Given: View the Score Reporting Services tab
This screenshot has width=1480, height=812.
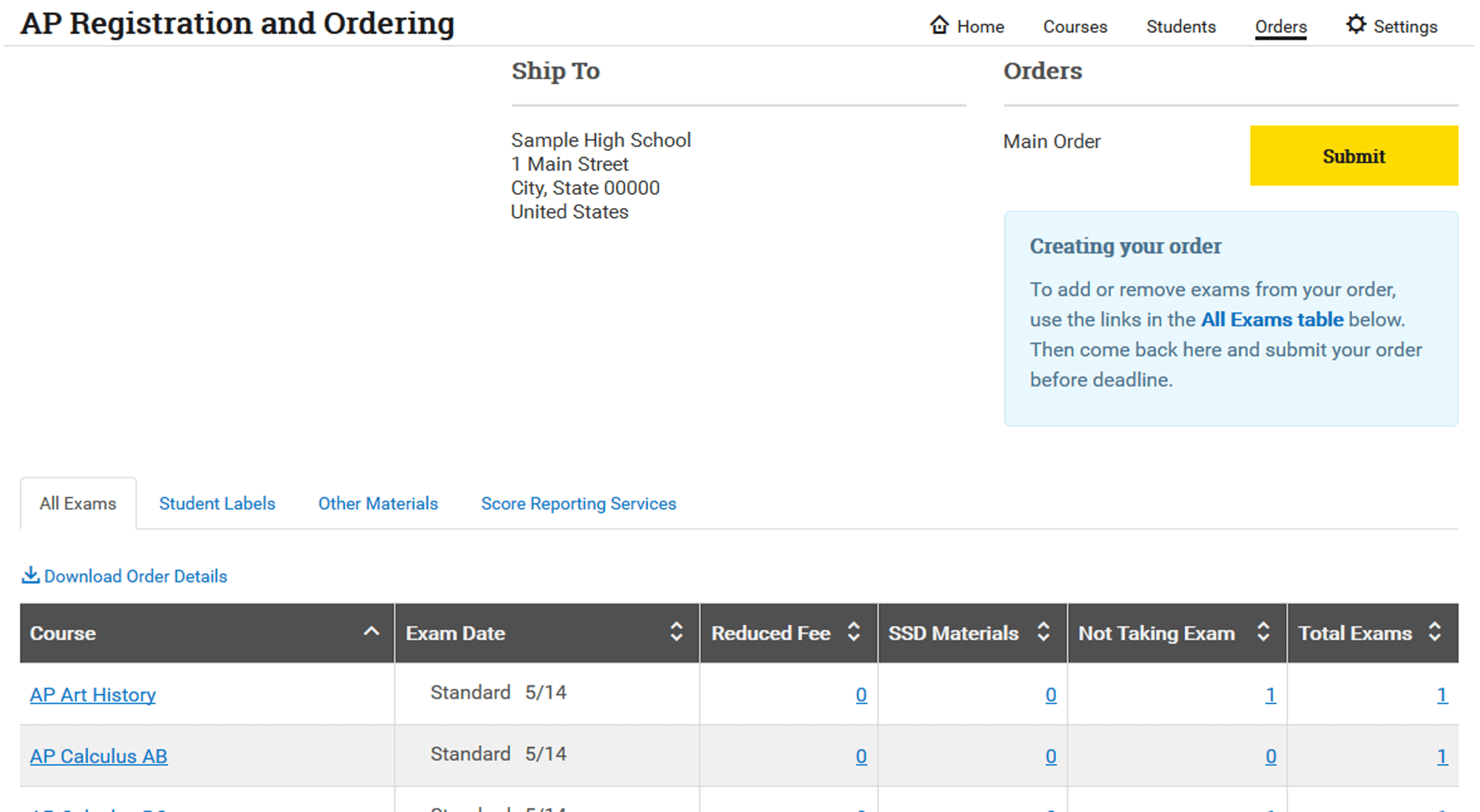Looking at the screenshot, I should point(578,503).
